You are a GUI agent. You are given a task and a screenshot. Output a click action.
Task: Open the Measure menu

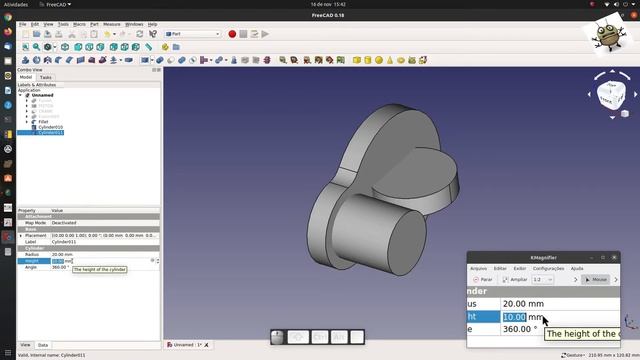click(x=111, y=24)
